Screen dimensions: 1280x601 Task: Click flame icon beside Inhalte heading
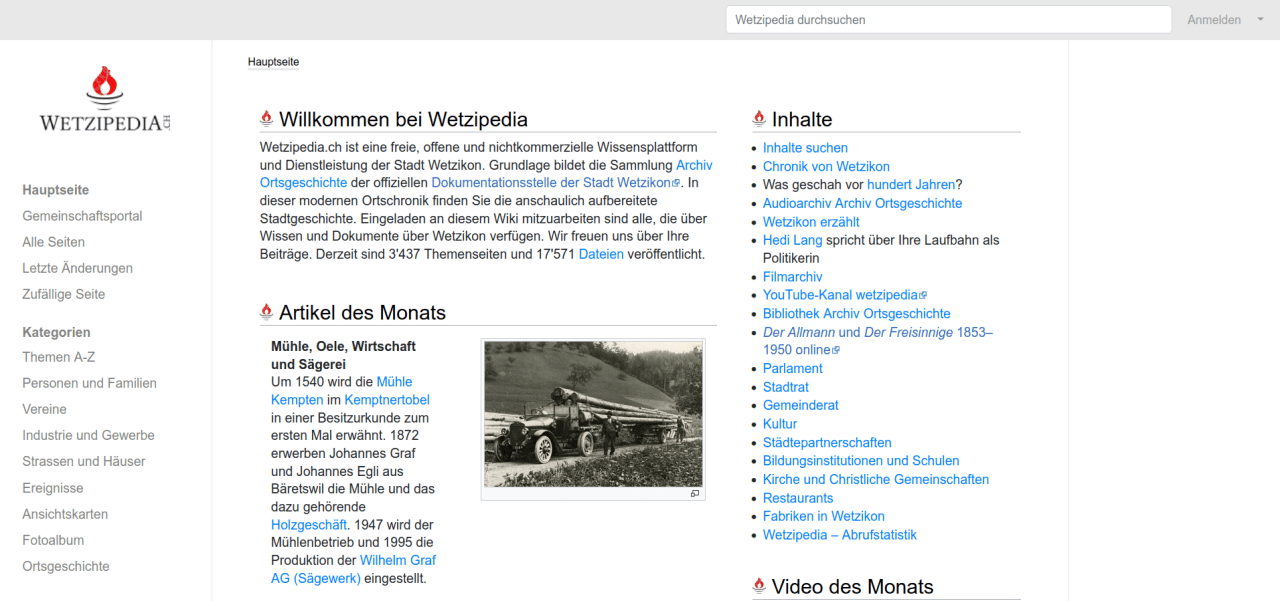[x=759, y=119]
